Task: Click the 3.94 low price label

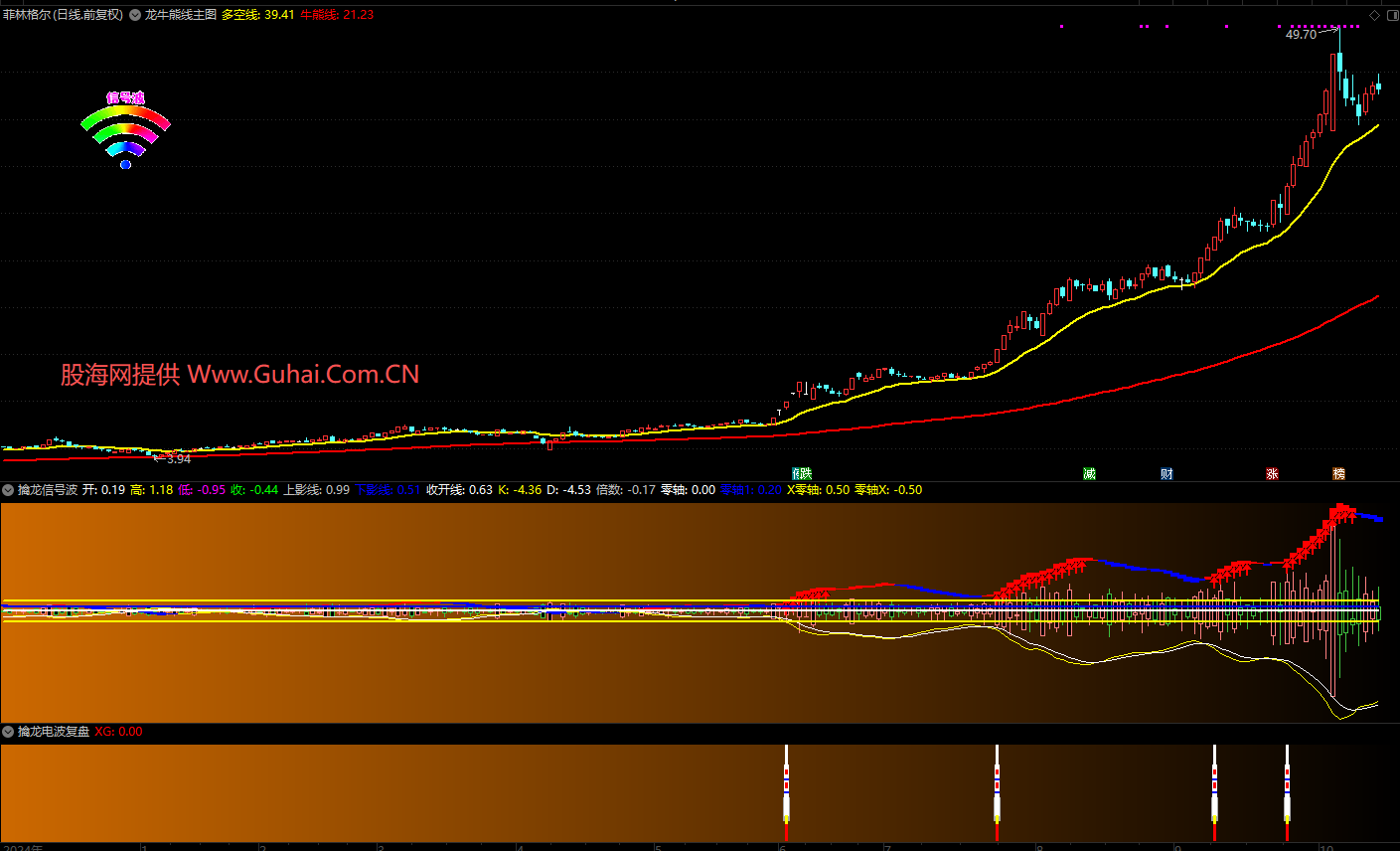Action: click(178, 459)
